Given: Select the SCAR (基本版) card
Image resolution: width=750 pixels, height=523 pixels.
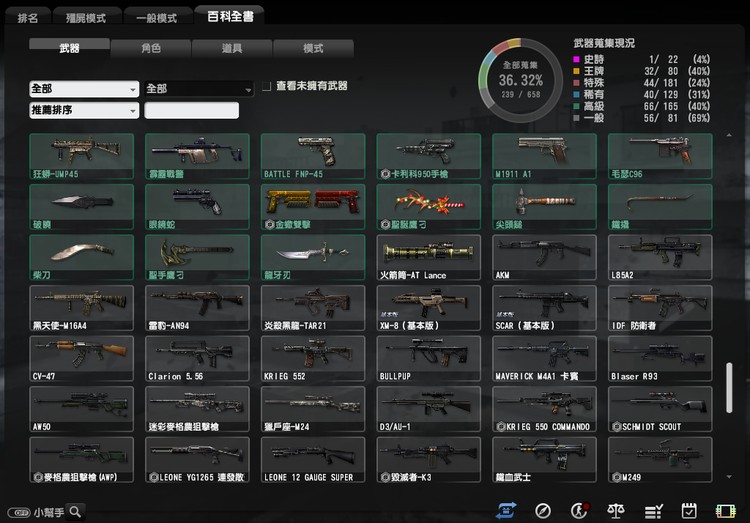Looking at the screenshot, I should tap(544, 308).
